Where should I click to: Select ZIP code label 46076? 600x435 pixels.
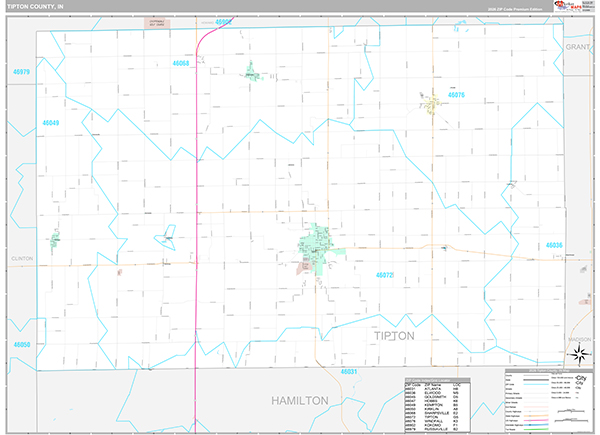pyautogui.click(x=456, y=95)
